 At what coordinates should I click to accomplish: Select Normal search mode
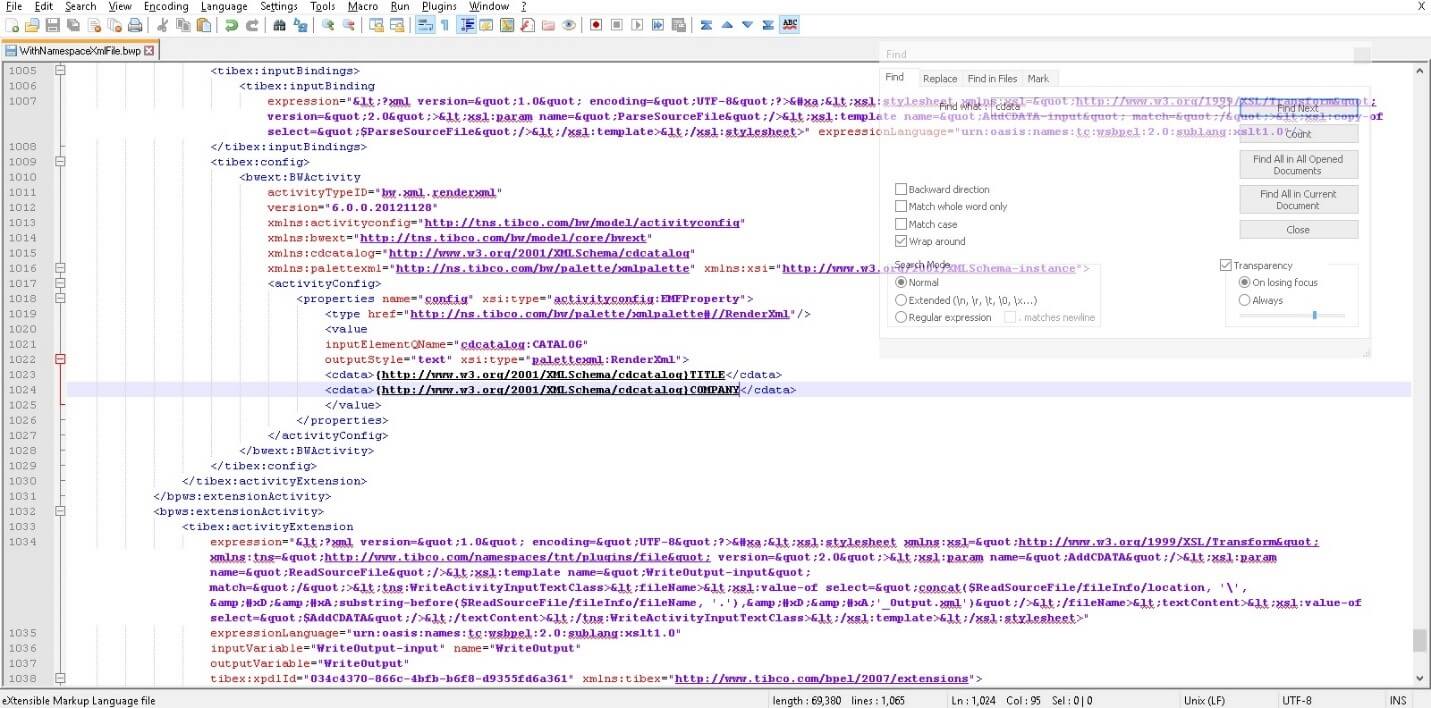pyautogui.click(x=901, y=282)
